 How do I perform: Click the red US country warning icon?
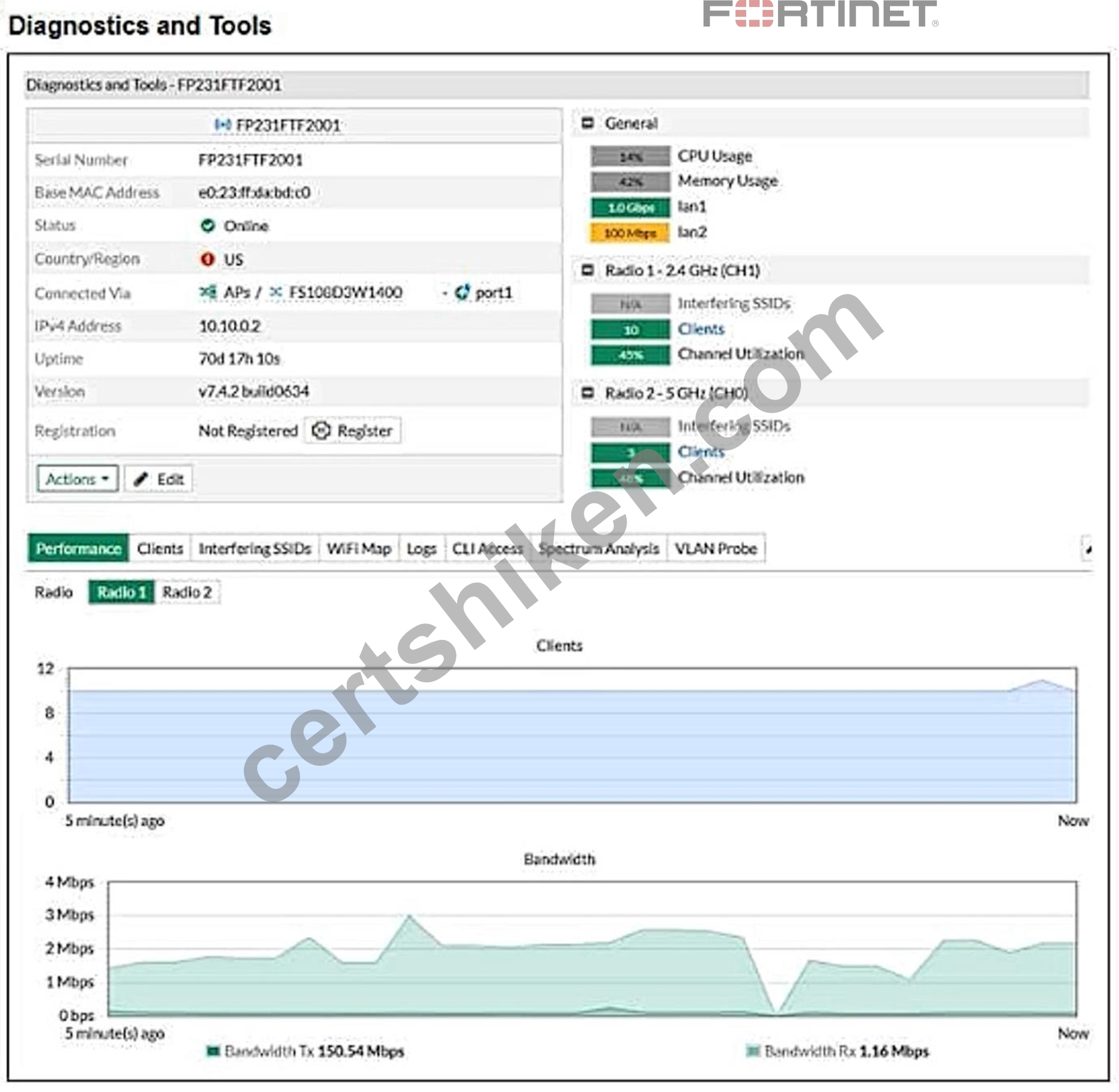coord(207,259)
